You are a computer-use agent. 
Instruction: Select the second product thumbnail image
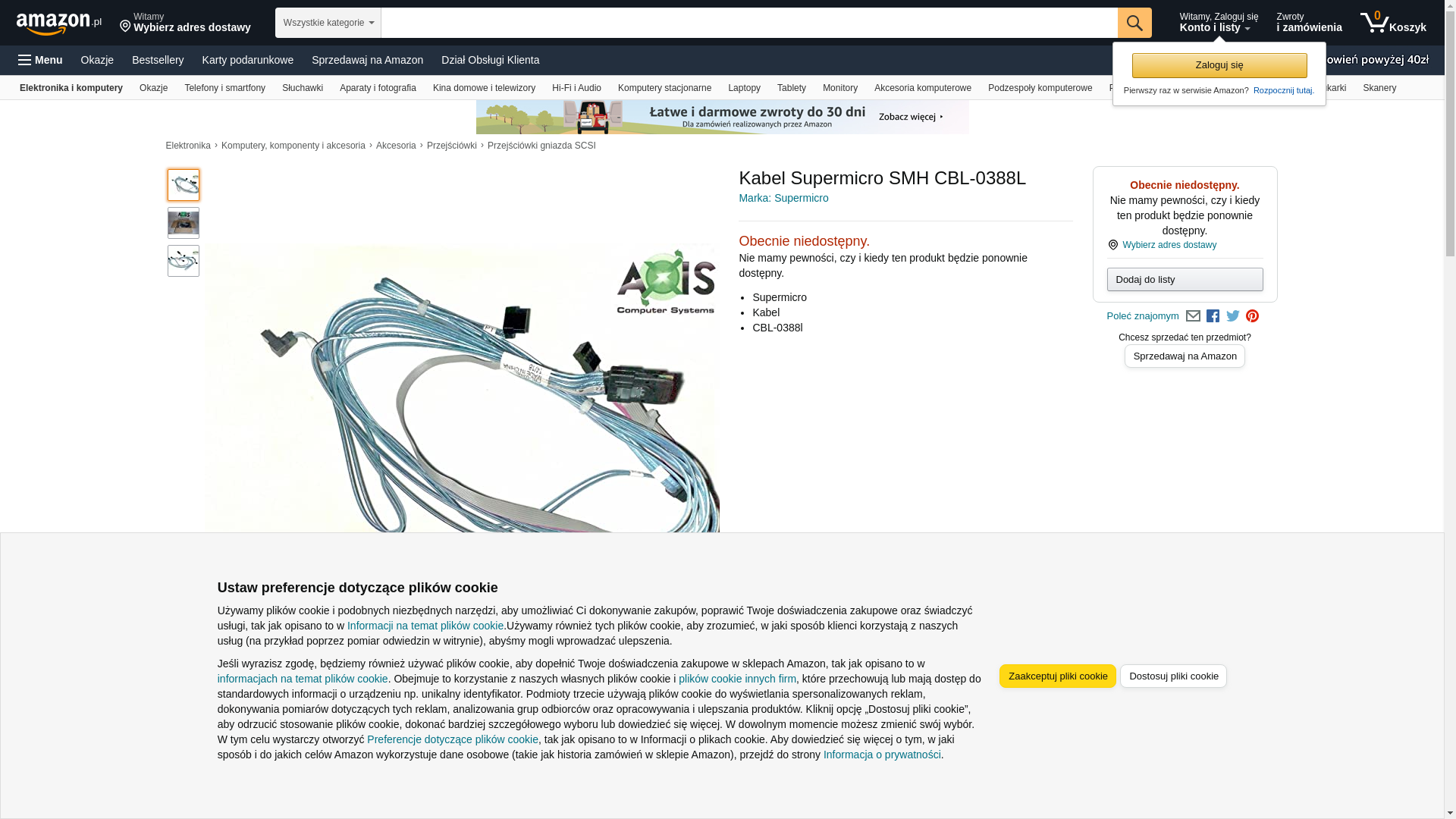184,223
